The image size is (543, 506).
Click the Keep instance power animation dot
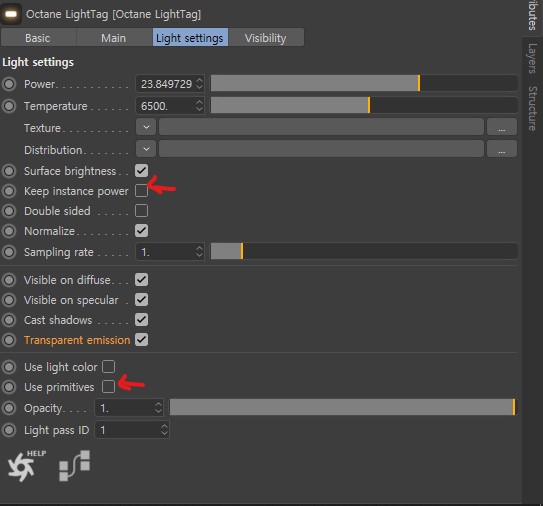(9, 191)
